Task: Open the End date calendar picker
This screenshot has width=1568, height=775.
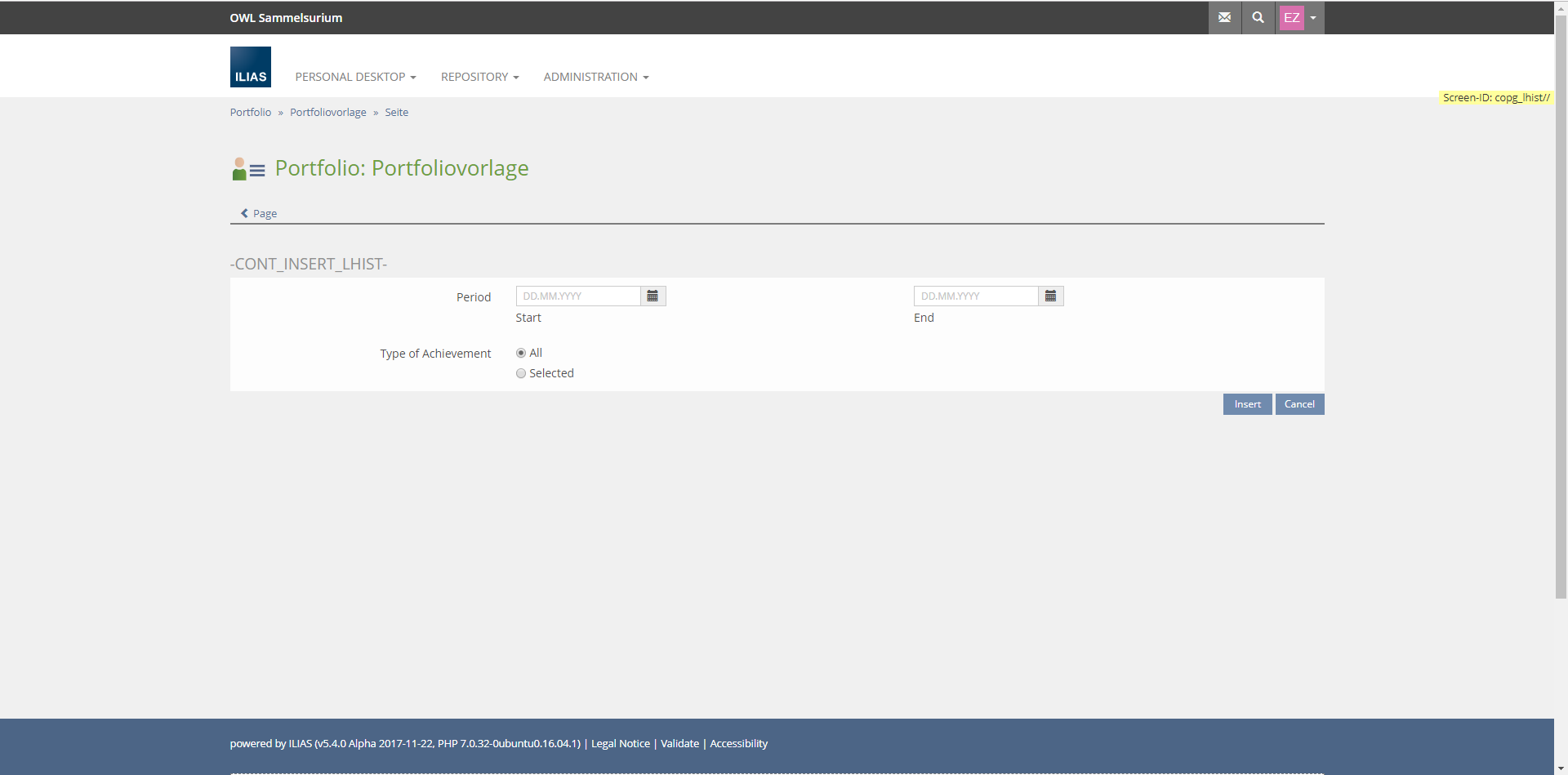Action: point(1050,296)
